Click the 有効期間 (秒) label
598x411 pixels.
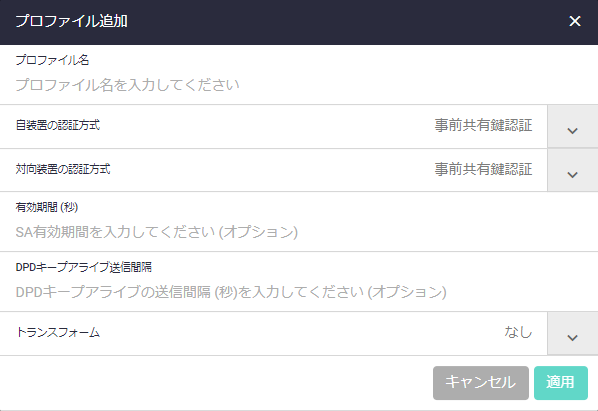tap(47, 207)
